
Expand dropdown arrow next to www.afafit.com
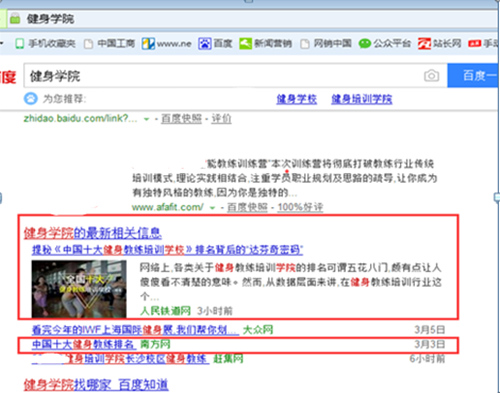212,208
